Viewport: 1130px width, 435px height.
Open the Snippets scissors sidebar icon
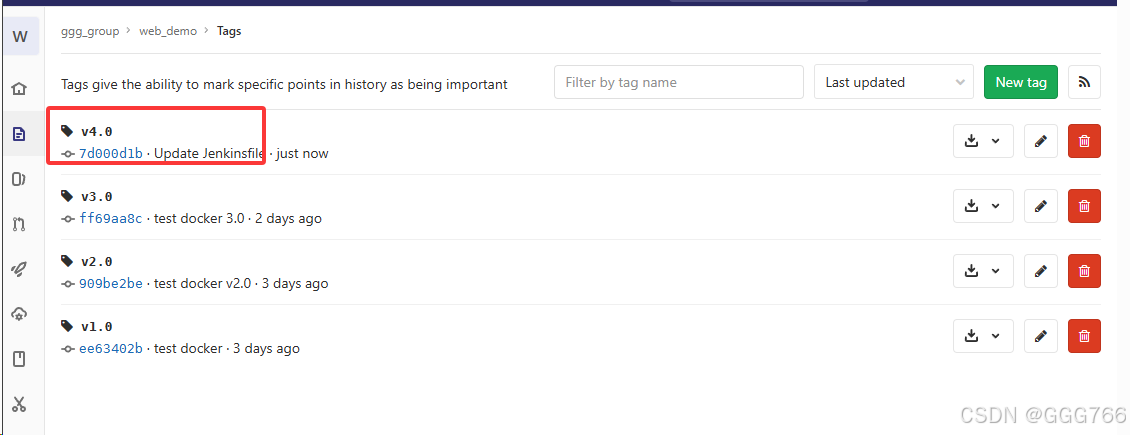click(x=19, y=404)
